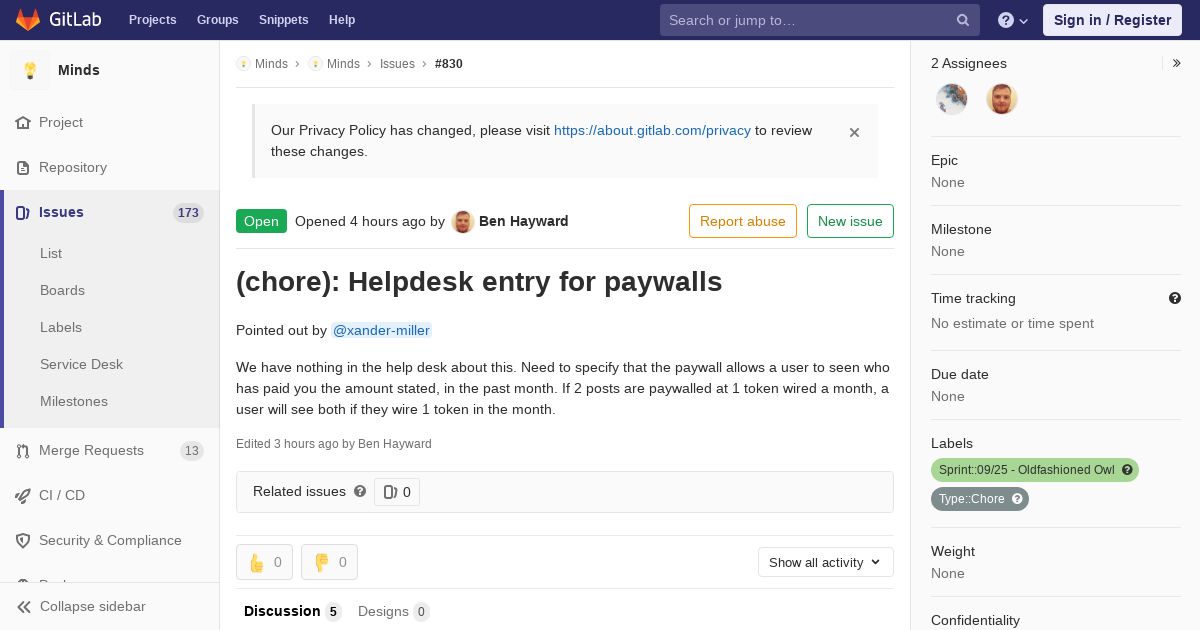Collapse sidebar using double arrow icon
1200x630 pixels.
(24, 606)
